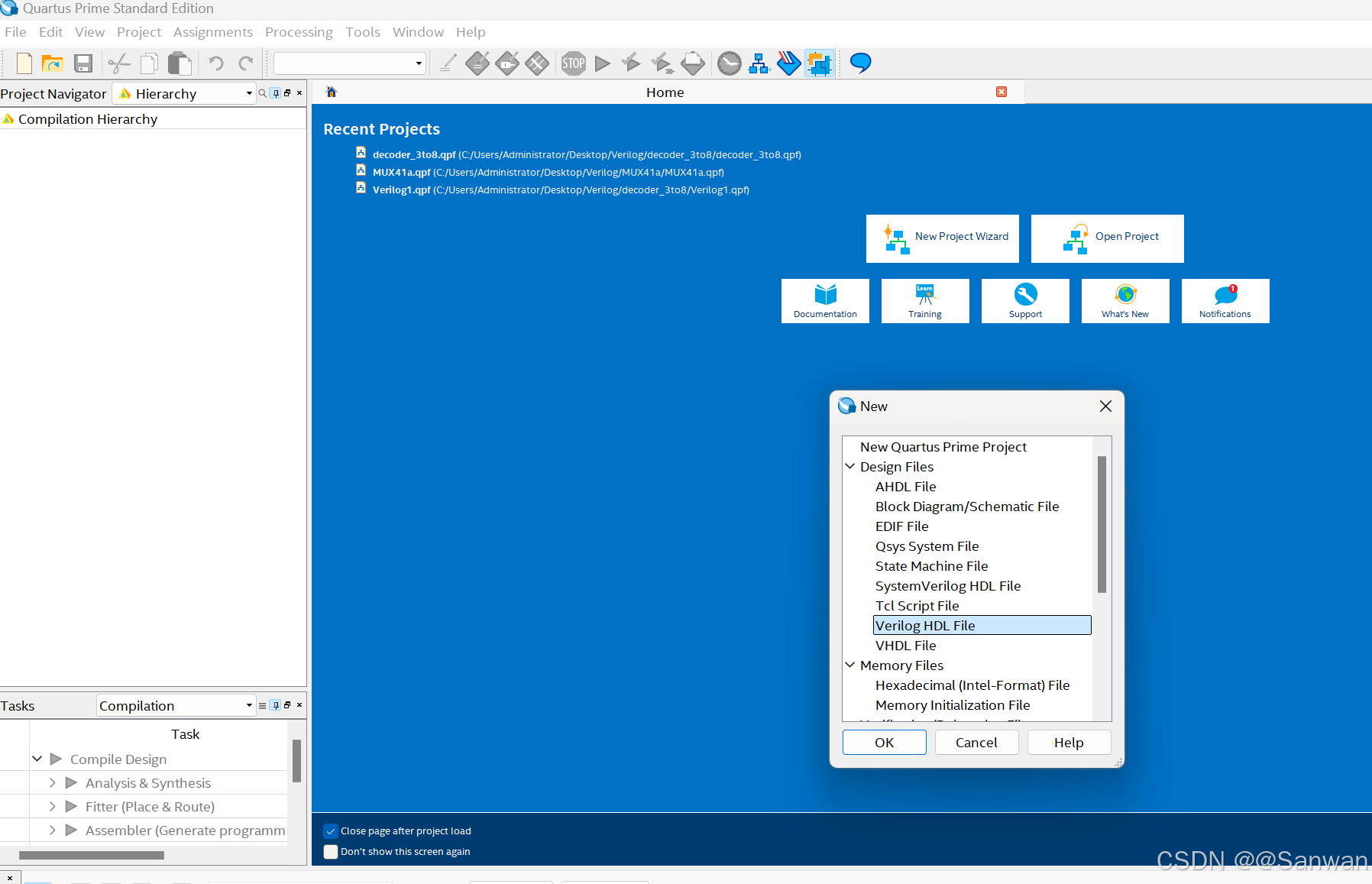Open the Training tile
Screen dimensions: 1372x884
[x=925, y=301]
